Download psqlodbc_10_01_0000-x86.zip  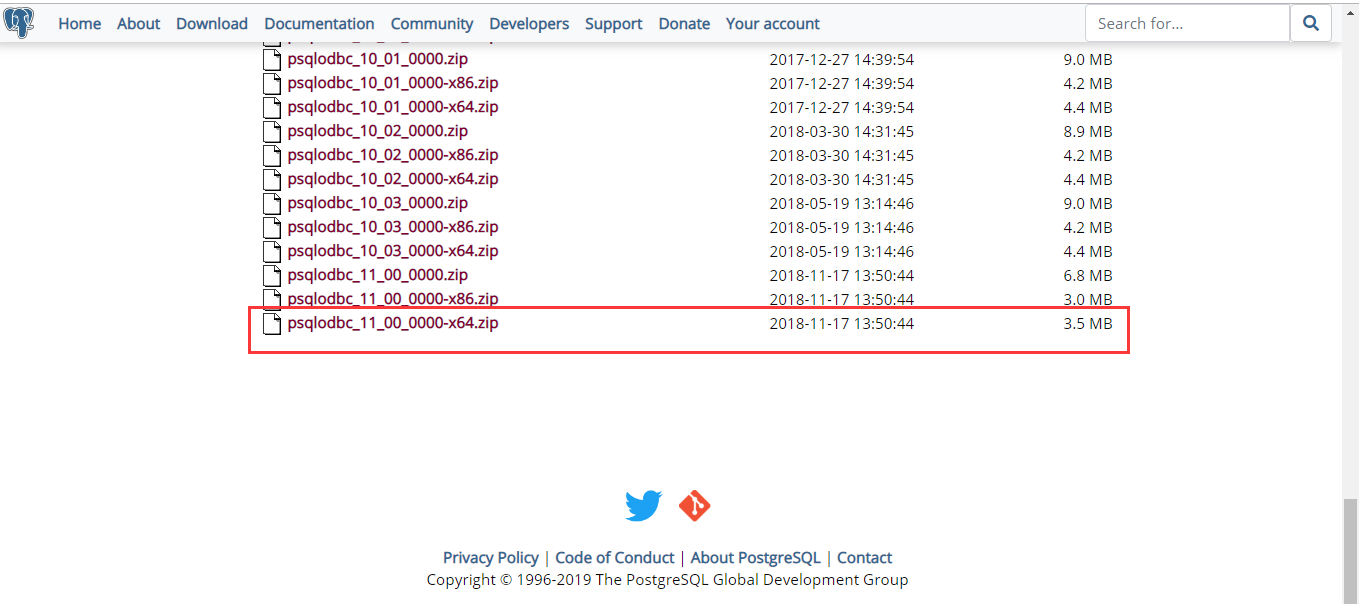point(392,82)
